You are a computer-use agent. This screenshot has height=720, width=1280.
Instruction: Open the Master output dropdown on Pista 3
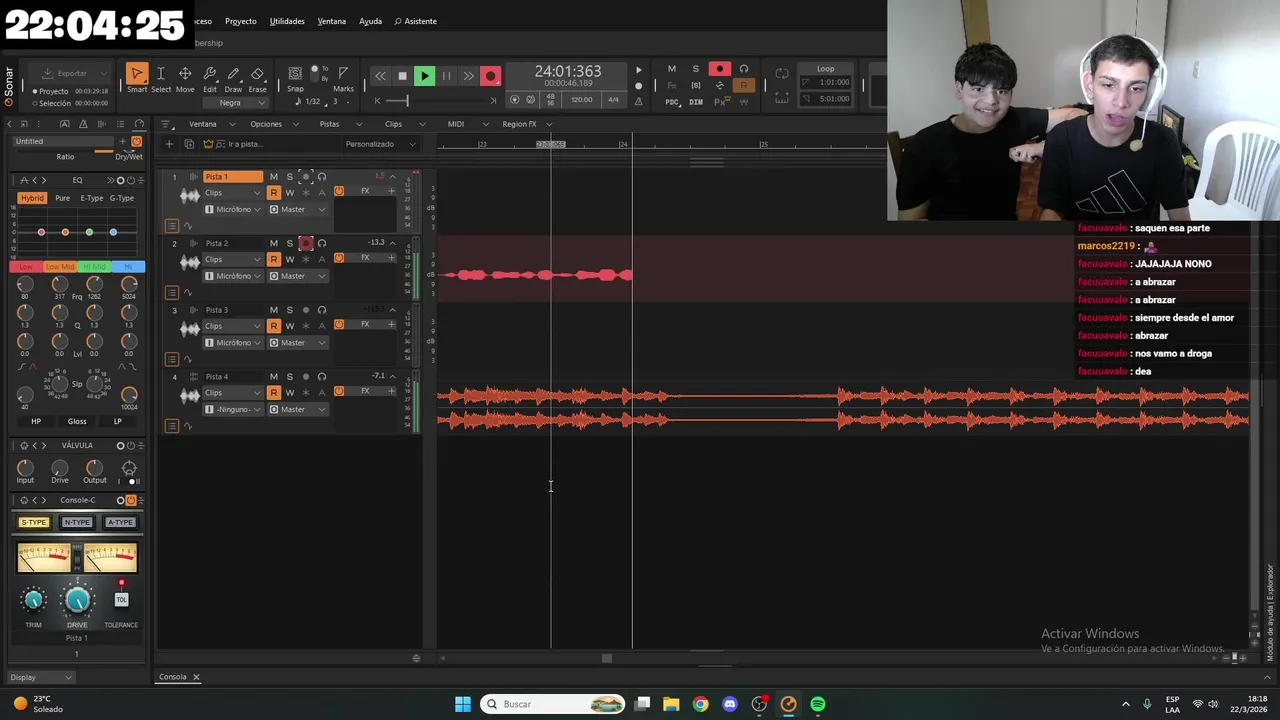(298, 343)
